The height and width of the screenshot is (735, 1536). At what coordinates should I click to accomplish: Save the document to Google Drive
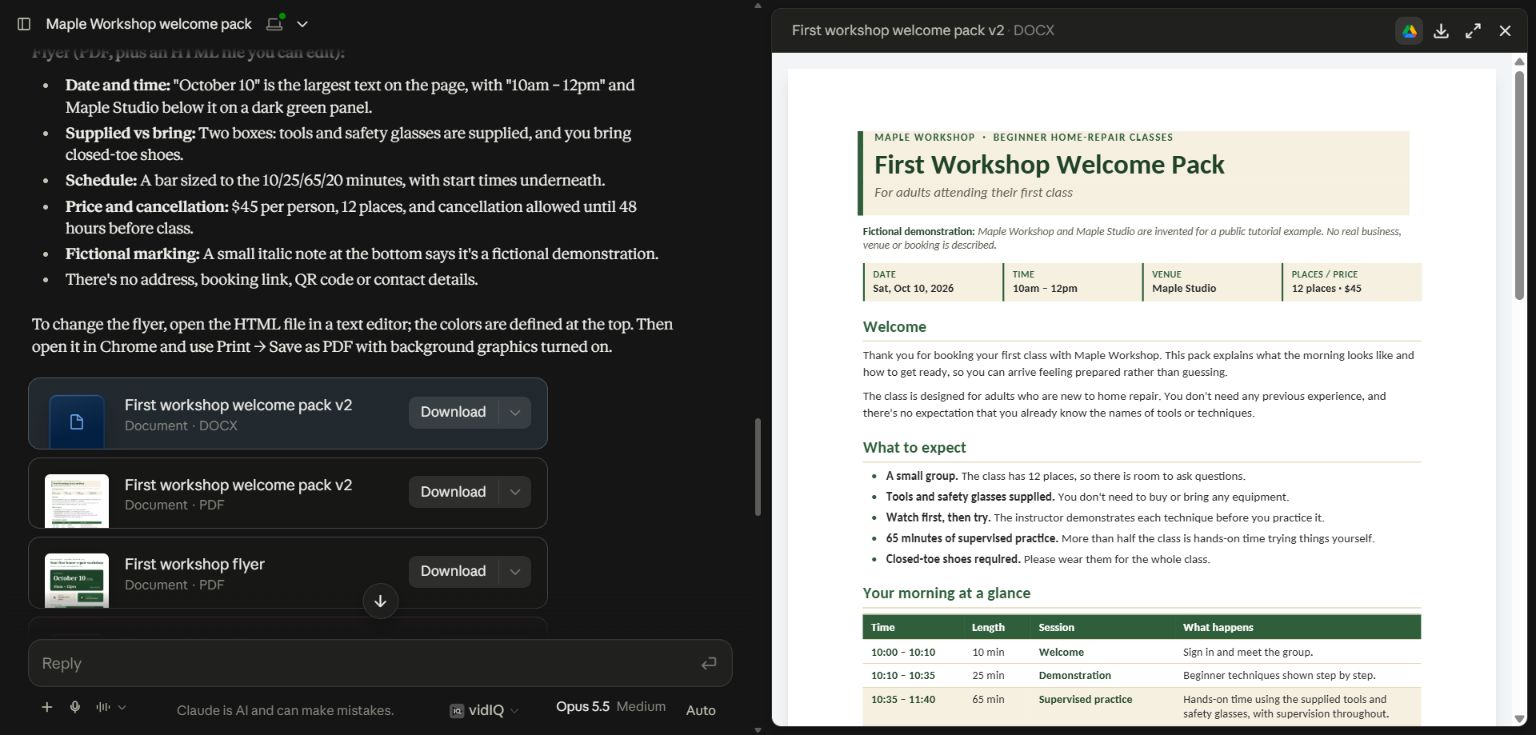tap(1409, 31)
